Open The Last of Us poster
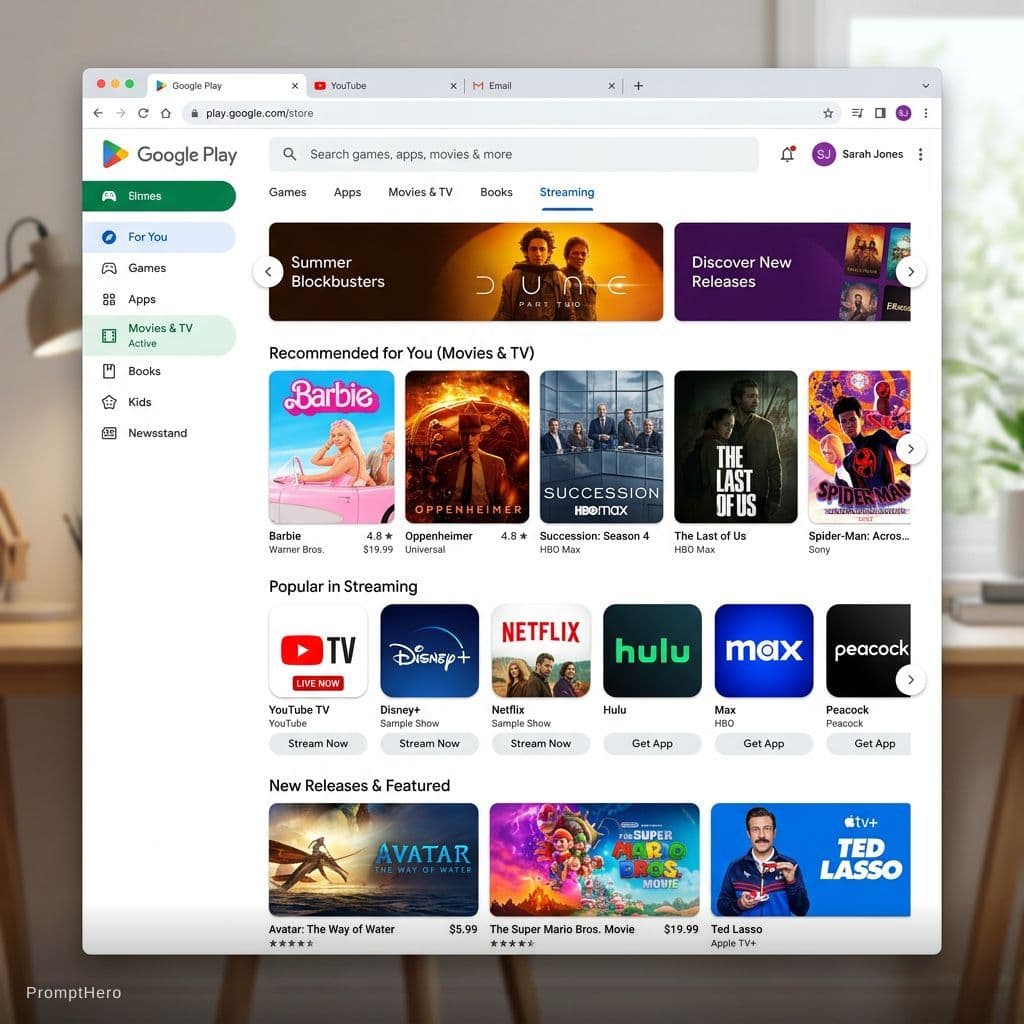1024x1024 pixels. coord(736,447)
